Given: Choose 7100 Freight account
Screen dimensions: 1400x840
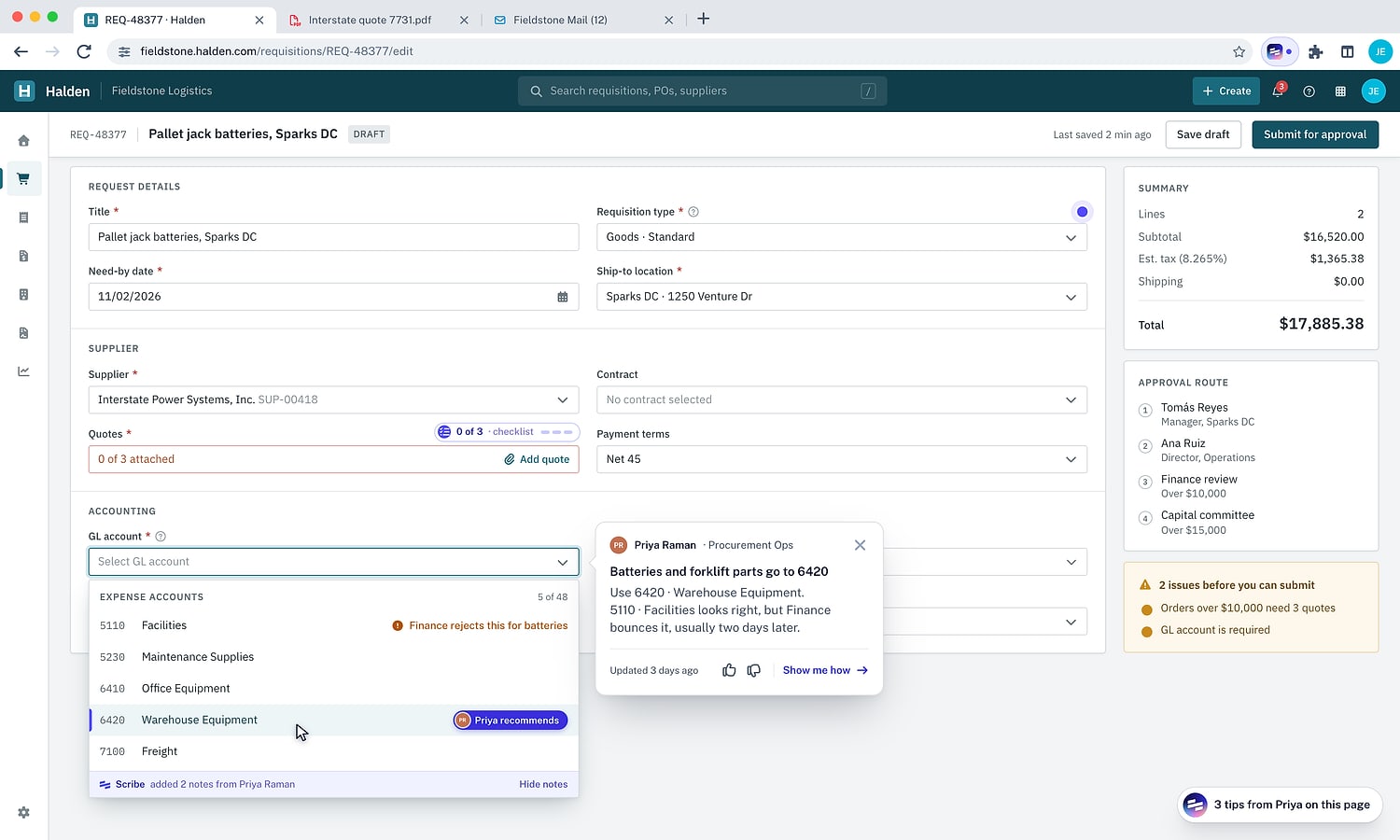Looking at the screenshot, I should pyautogui.click(x=333, y=751).
